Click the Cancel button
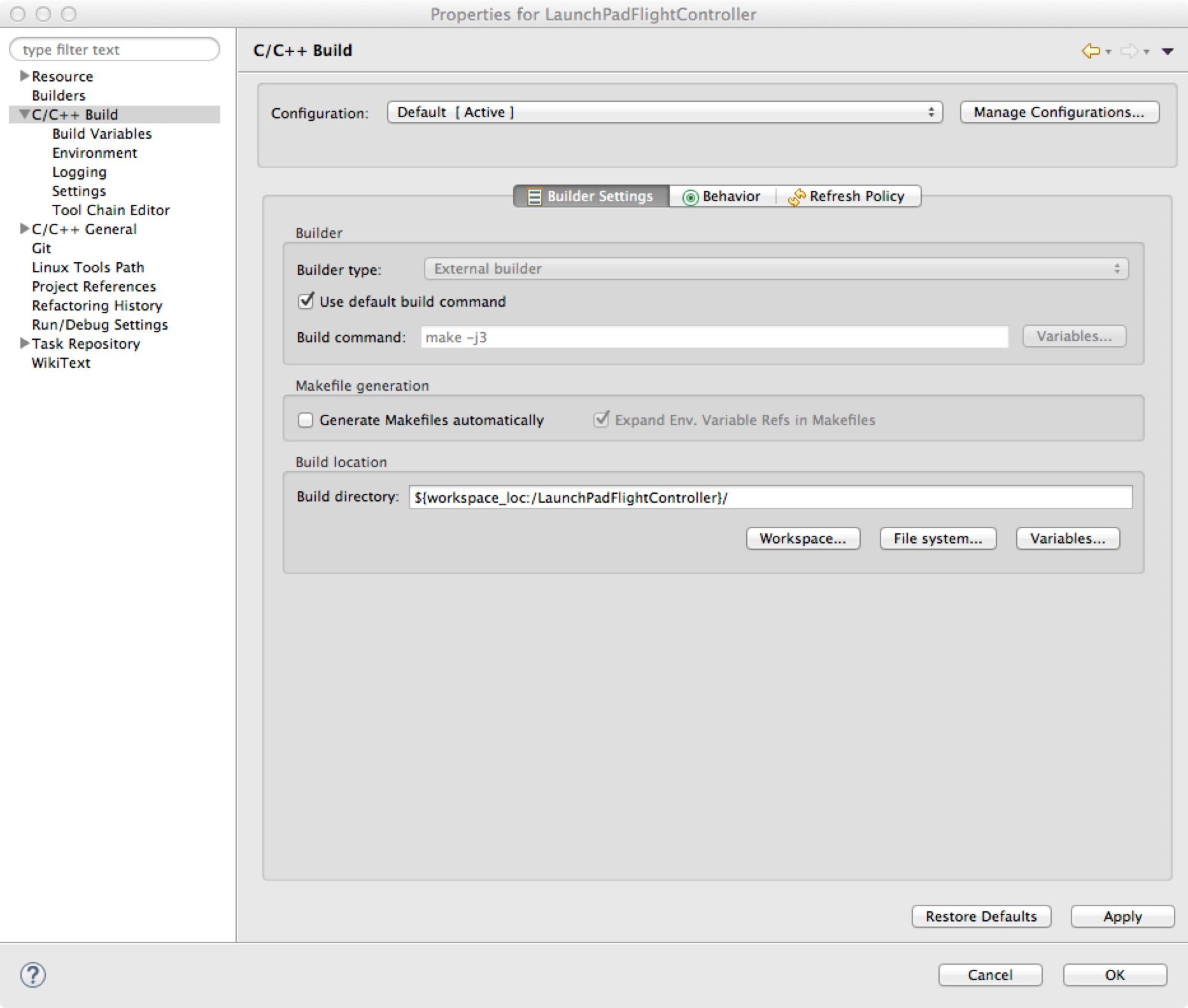 (990, 975)
